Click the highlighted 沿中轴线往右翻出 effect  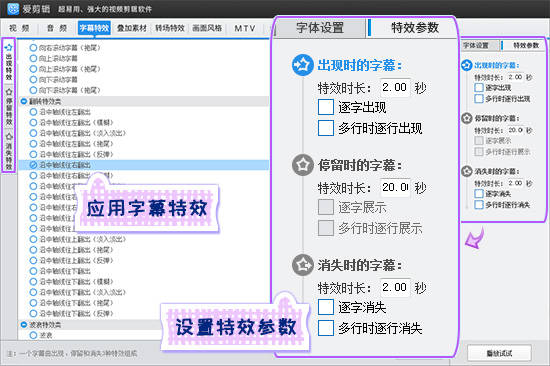144,165
